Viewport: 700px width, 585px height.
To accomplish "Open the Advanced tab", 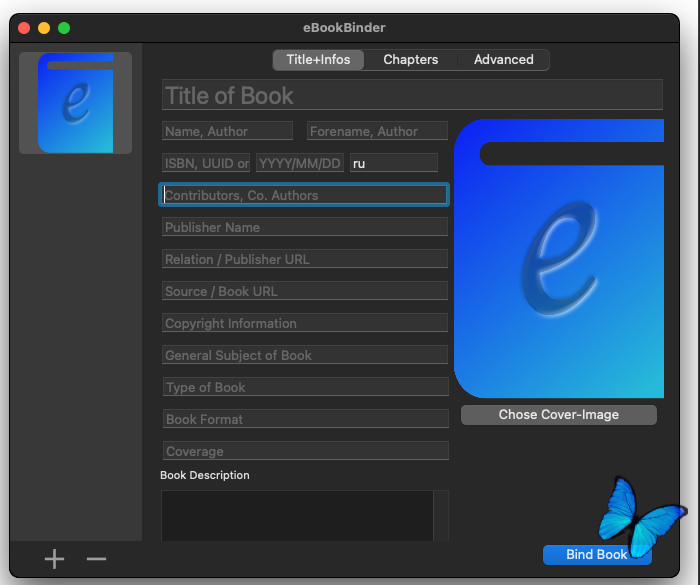I will 504,60.
